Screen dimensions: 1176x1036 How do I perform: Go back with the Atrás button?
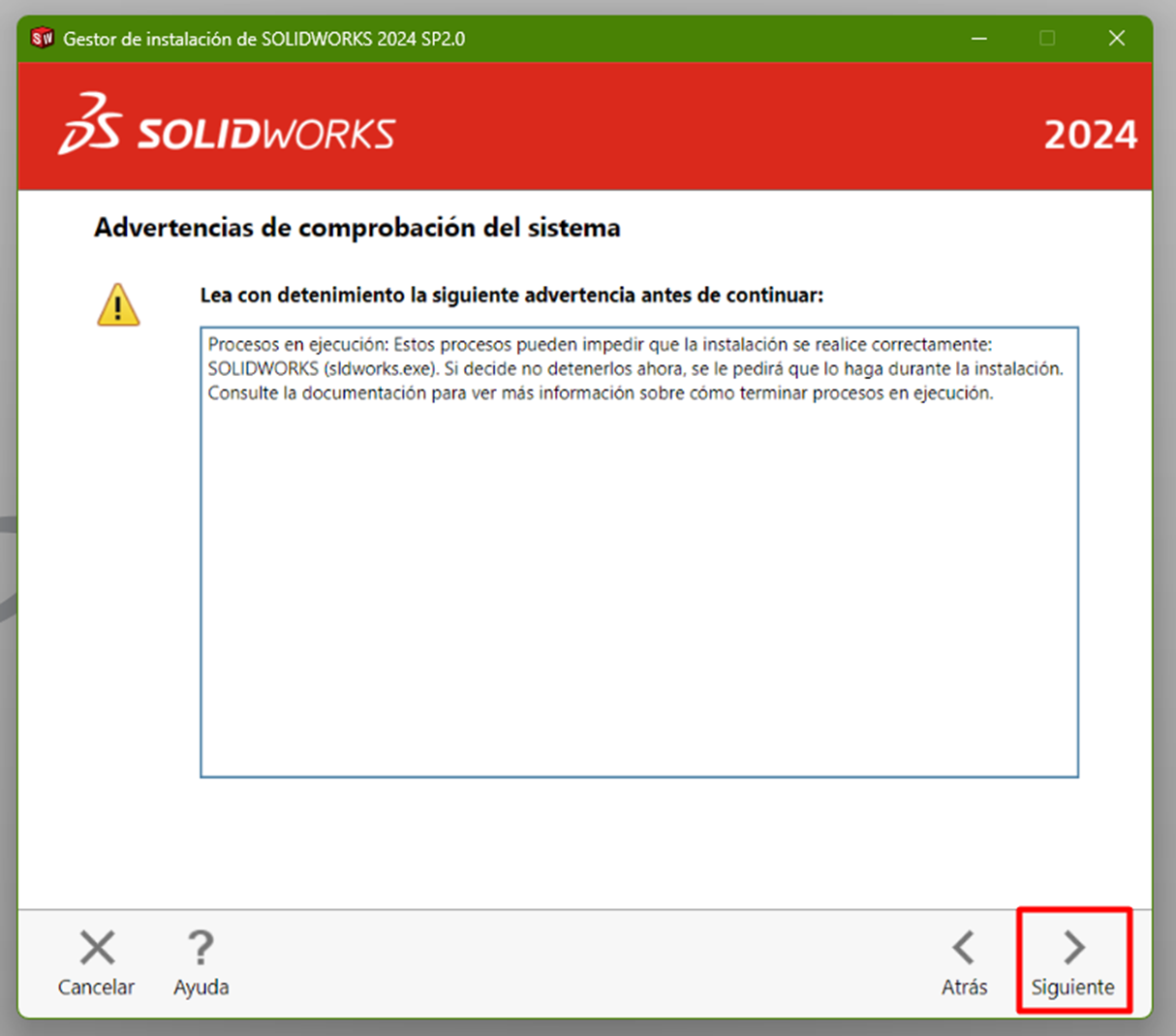pyautogui.click(x=964, y=962)
